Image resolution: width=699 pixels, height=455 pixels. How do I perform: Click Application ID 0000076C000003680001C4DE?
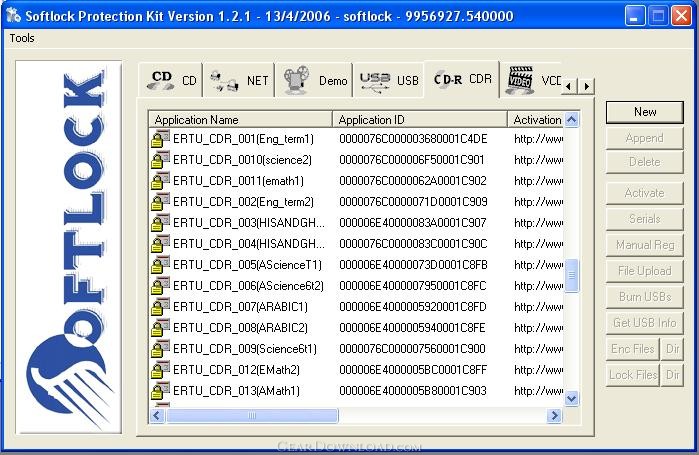tap(413, 139)
